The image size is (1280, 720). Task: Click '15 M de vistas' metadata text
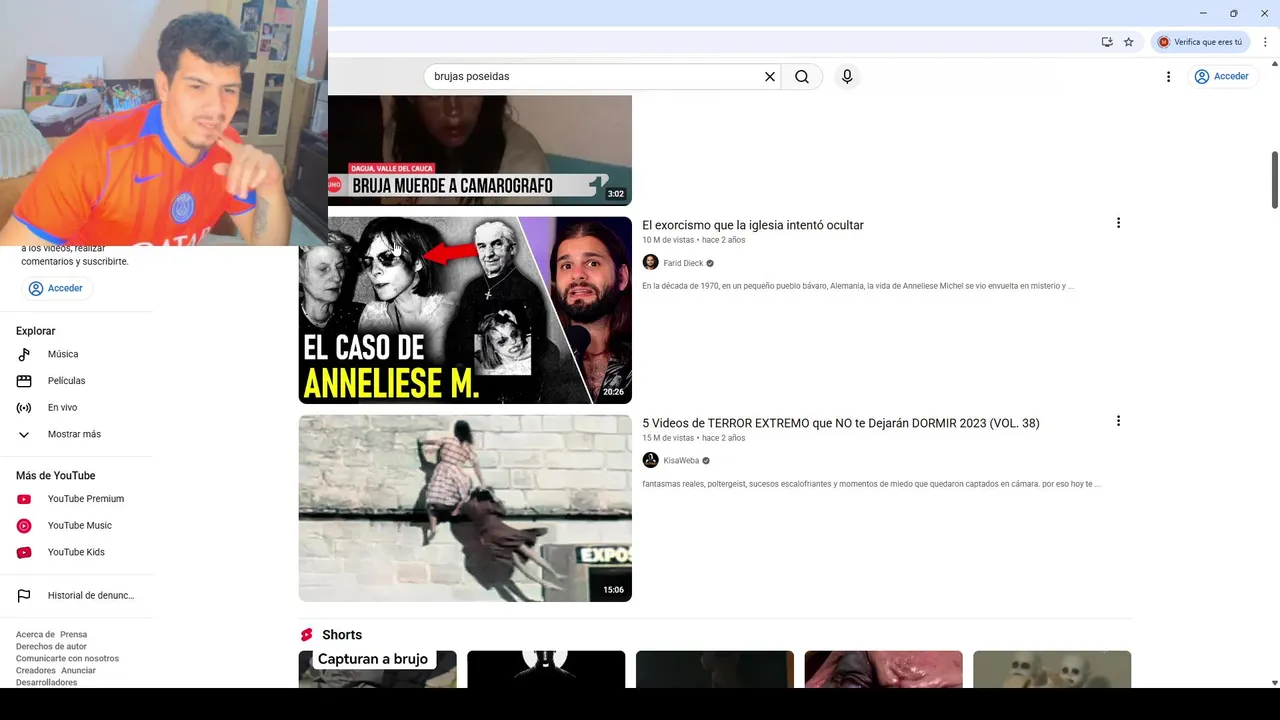click(667, 438)
